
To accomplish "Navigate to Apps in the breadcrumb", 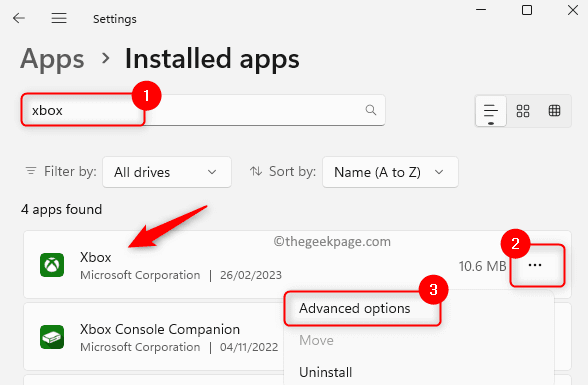I will point(52,59).
